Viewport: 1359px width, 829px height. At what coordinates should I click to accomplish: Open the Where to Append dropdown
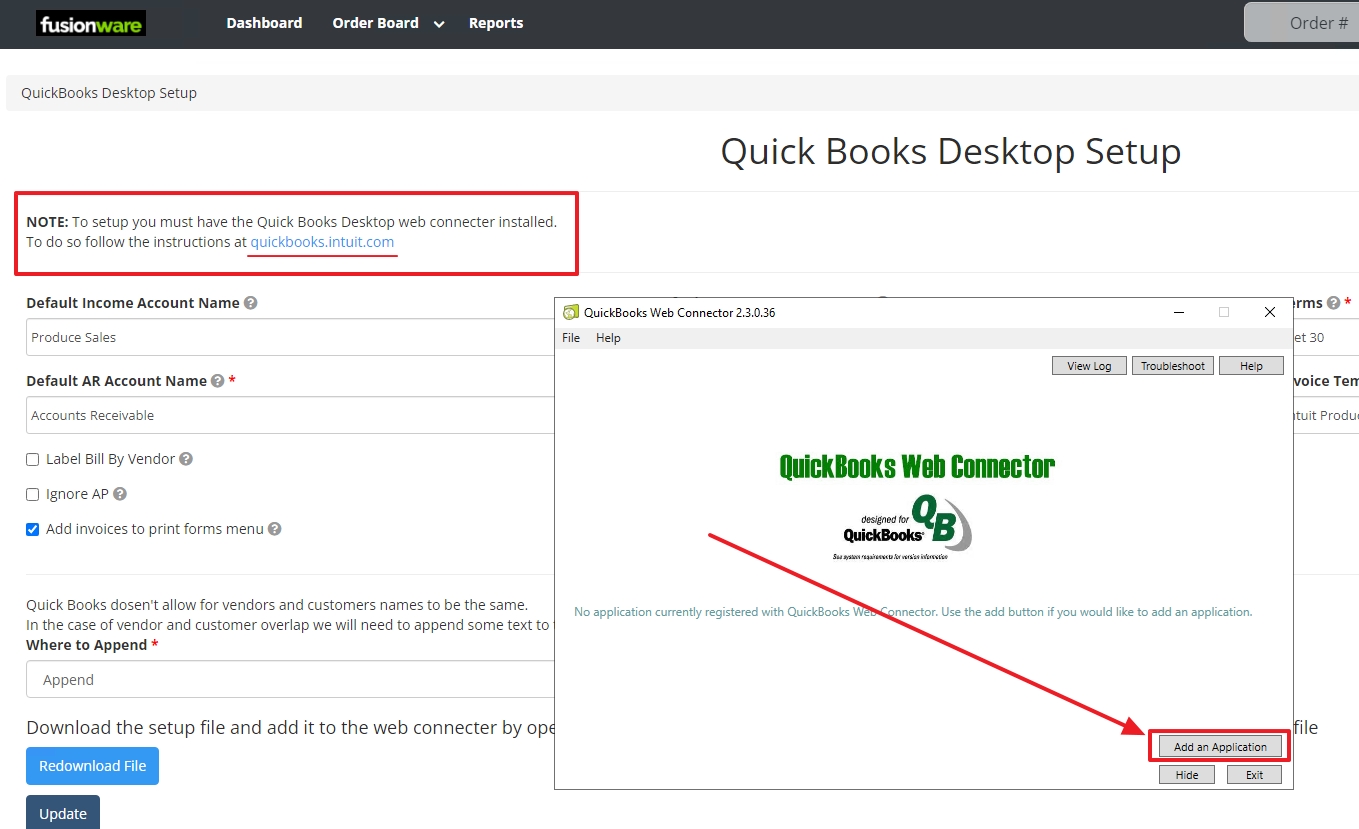pyautogui.click(x=290, y=680)
